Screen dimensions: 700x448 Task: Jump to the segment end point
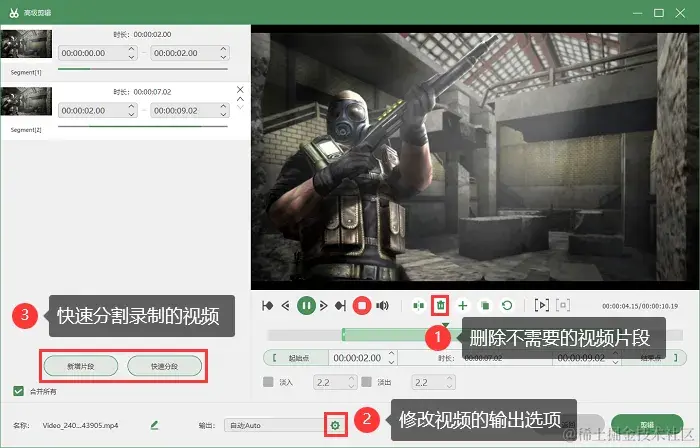click(x=341, y=306)
